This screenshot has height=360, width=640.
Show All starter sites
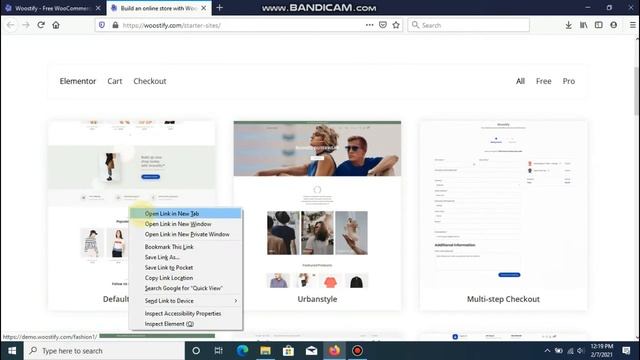click(x=520, y=81)
